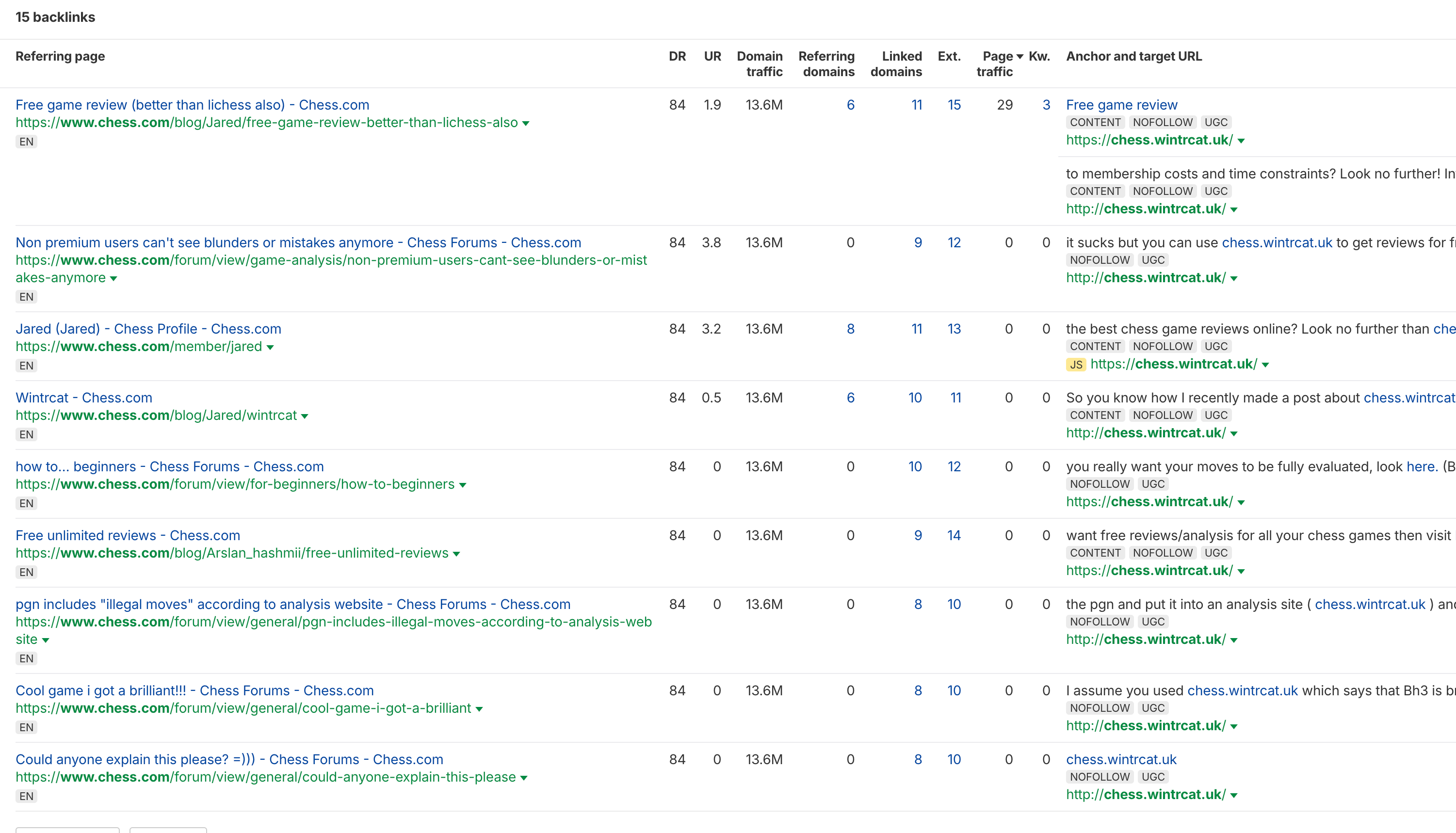Click Kw. value 3 in first row

coord(1046,105)
